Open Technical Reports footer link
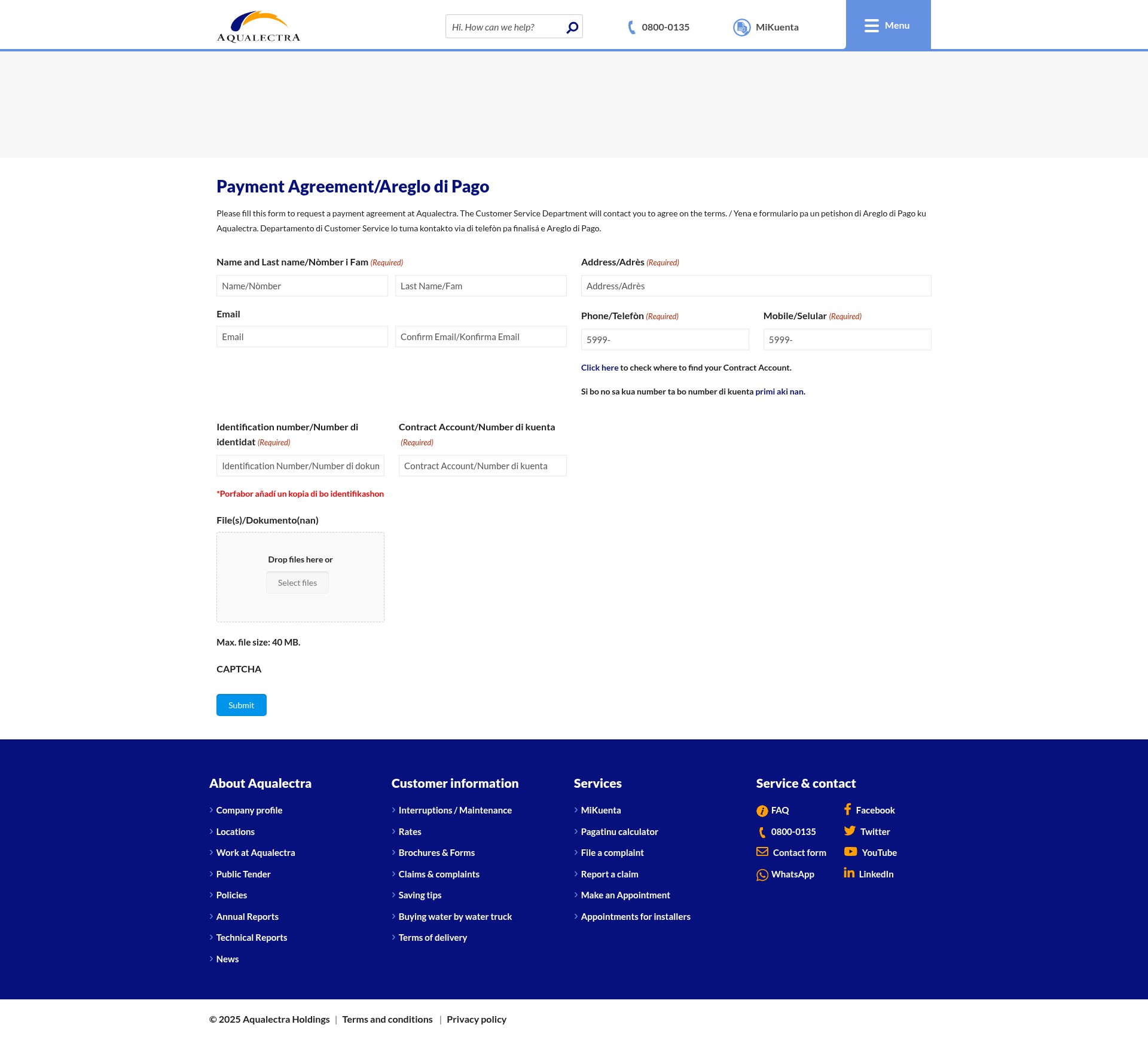 click(252, 938)
